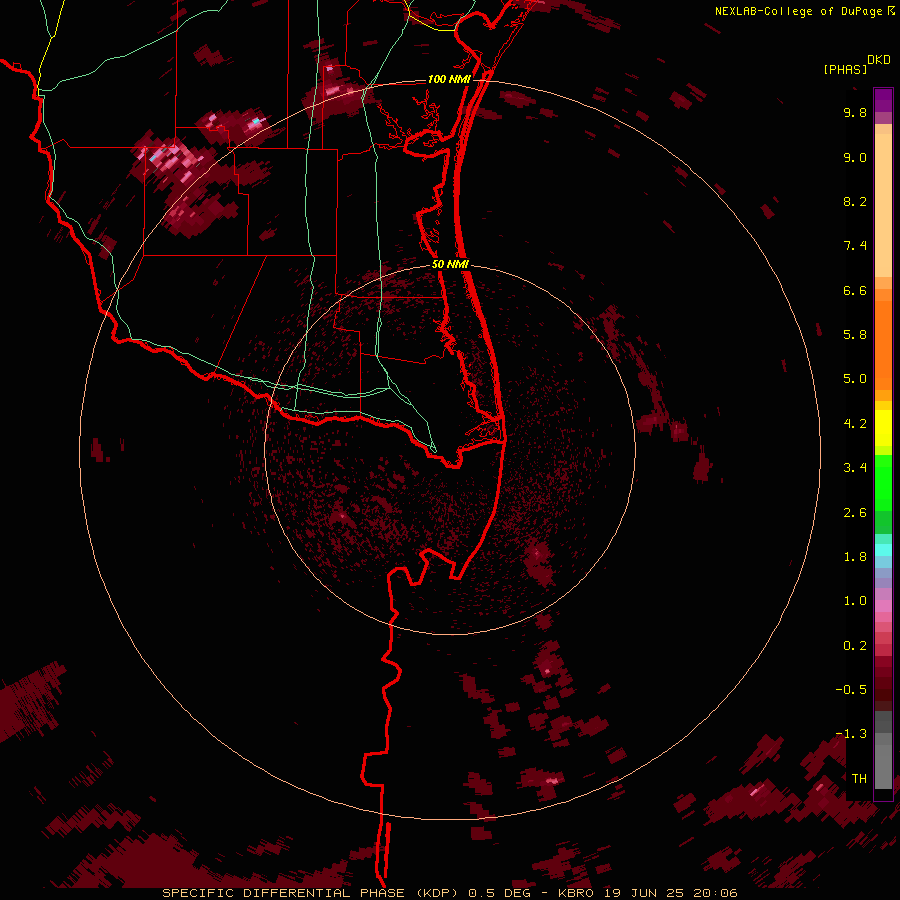Pick the light peach band of color scale
Screen dimensions: 900x900
pyautogui.click(x=883, y=205)
